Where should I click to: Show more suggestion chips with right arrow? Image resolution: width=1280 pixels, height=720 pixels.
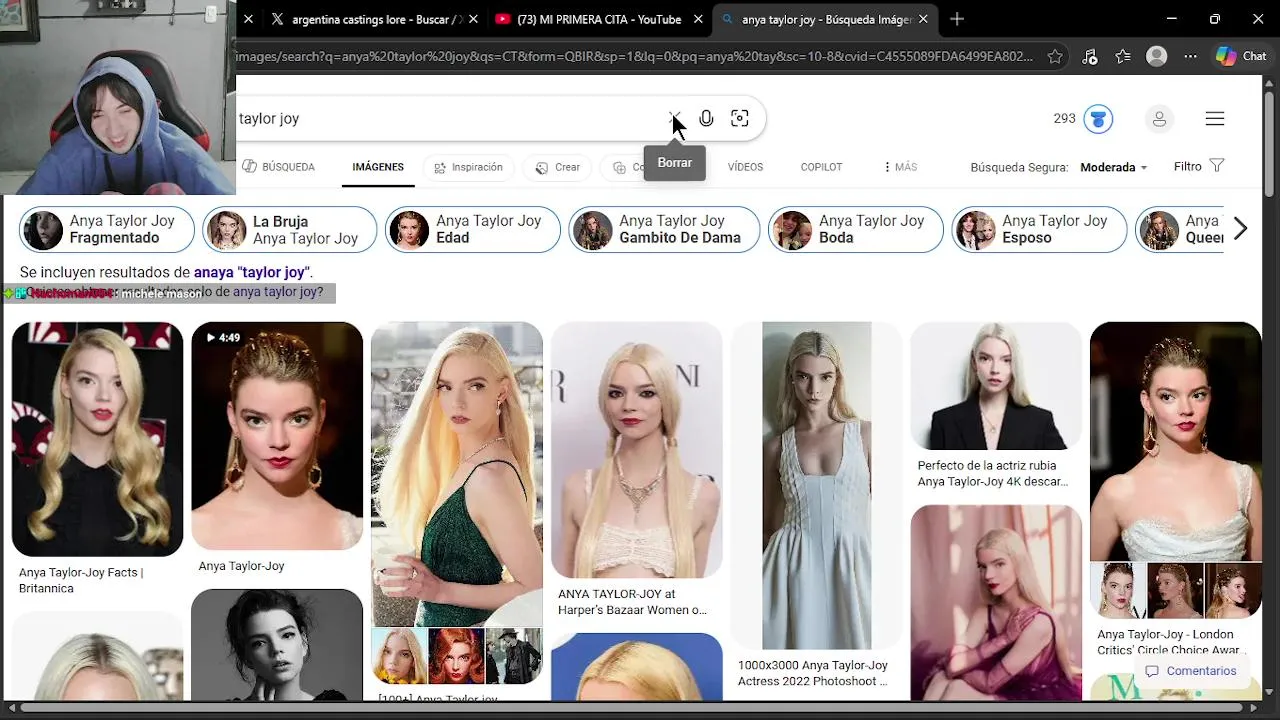(x=1240, y=229)
